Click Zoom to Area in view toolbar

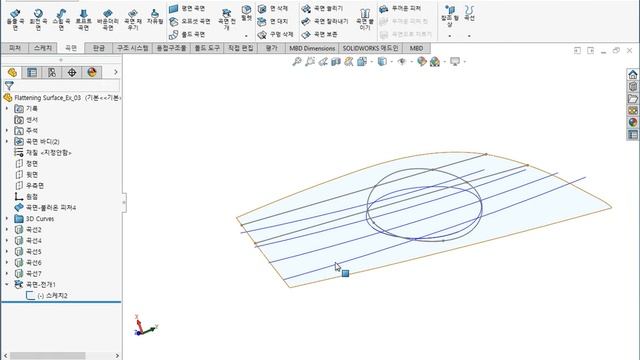tap(310, 62)
